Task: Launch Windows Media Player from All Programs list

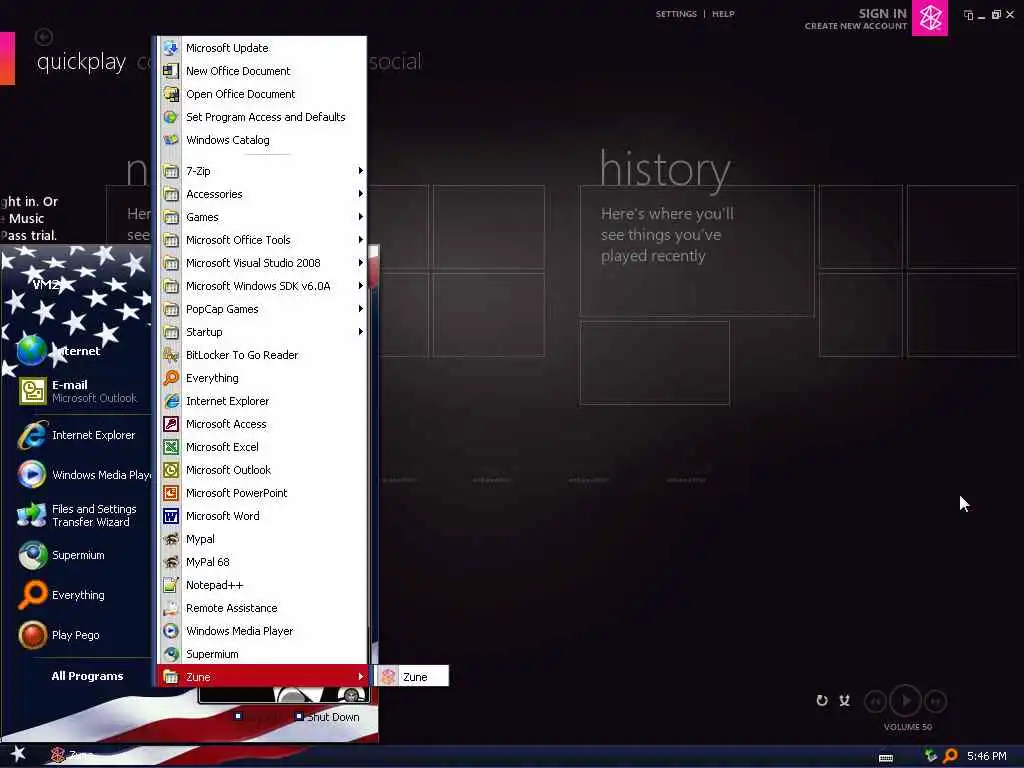Action: (x=262, y=631)
